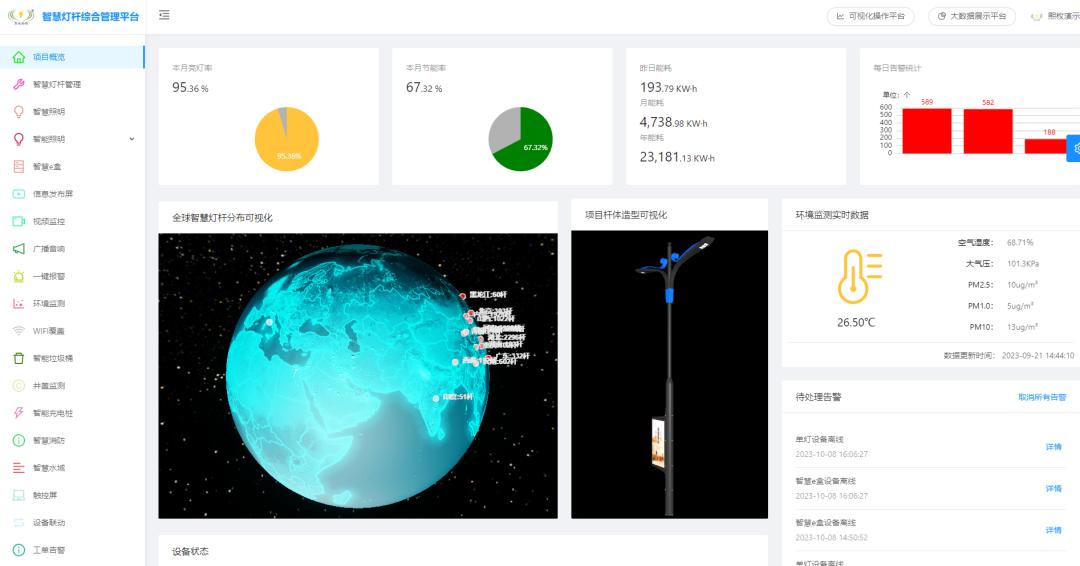Click the wrench icon for 智慧灯杆管理

[x=19, y=84]
